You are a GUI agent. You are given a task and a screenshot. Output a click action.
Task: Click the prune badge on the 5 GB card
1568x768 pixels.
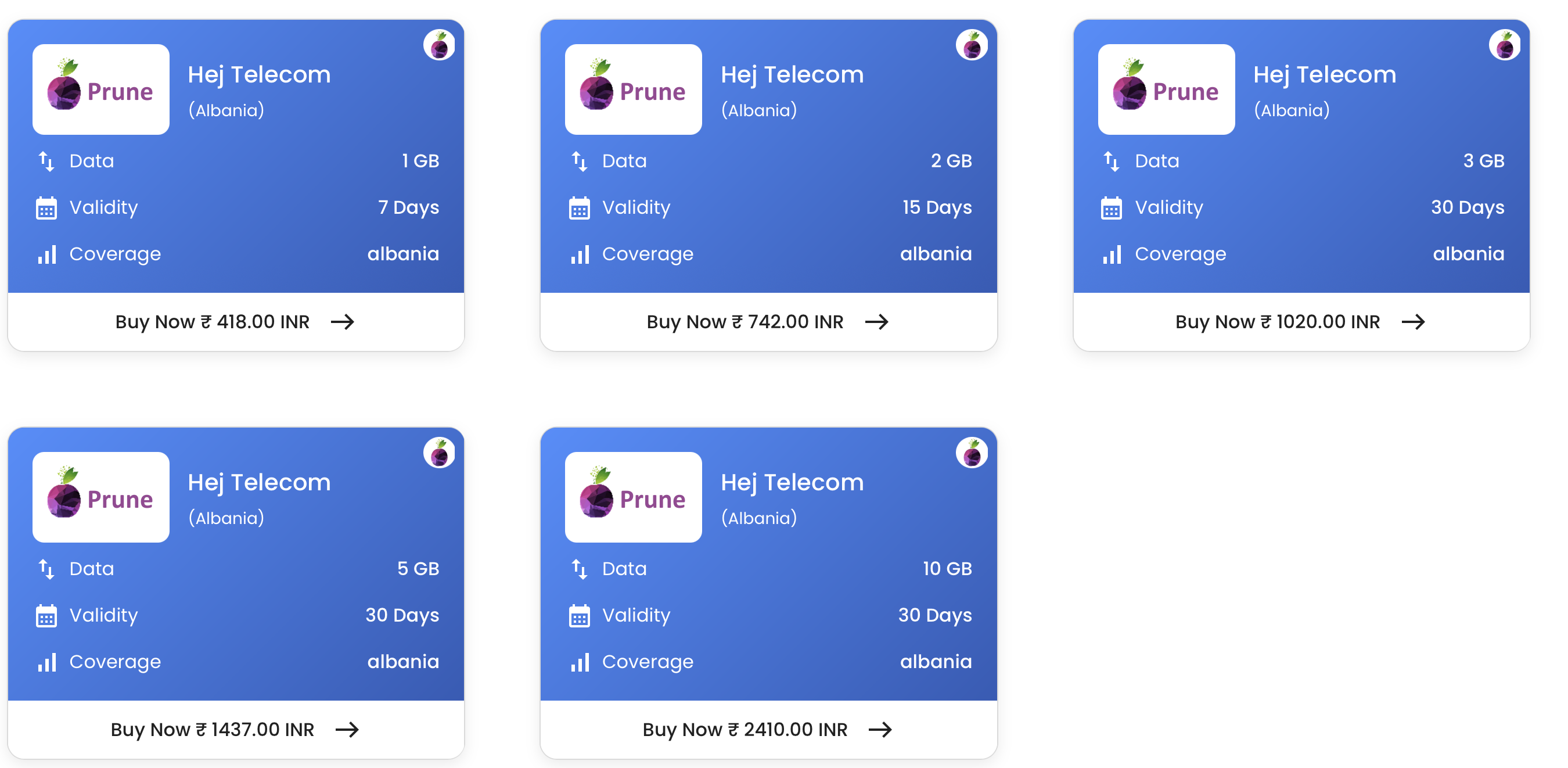pyautogui.click(x=439, y=453)
